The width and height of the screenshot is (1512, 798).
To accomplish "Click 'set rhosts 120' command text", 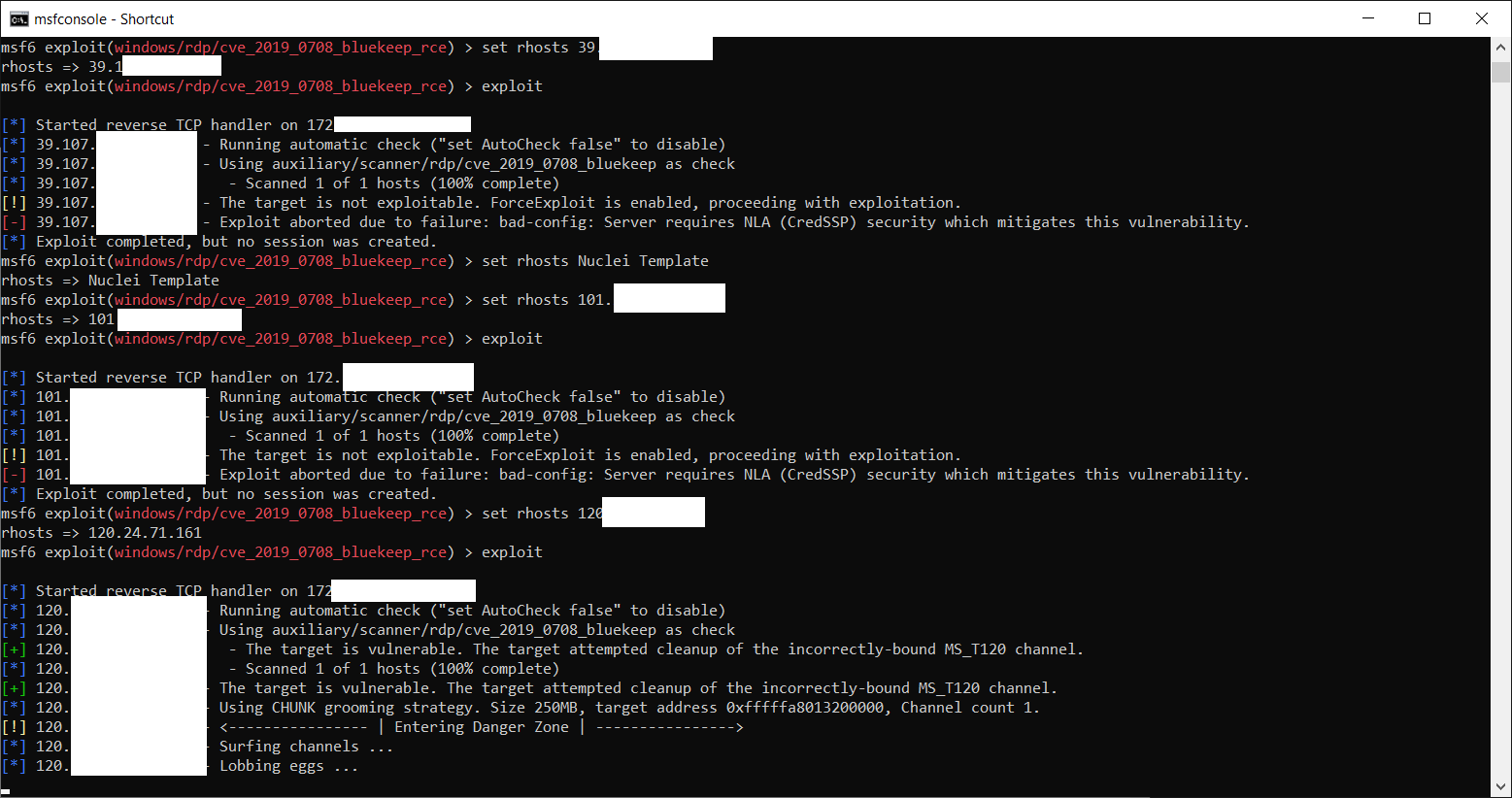I will click(542, 514).
